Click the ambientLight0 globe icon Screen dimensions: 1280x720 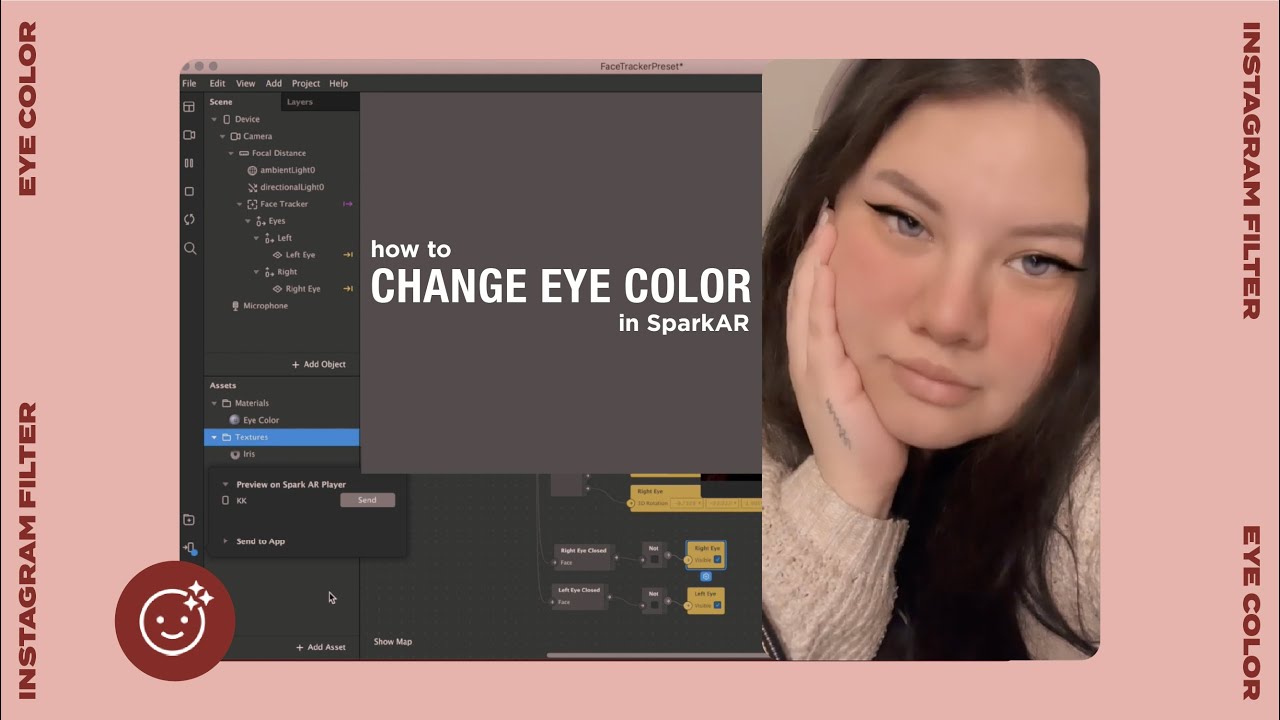coord(252,170)
